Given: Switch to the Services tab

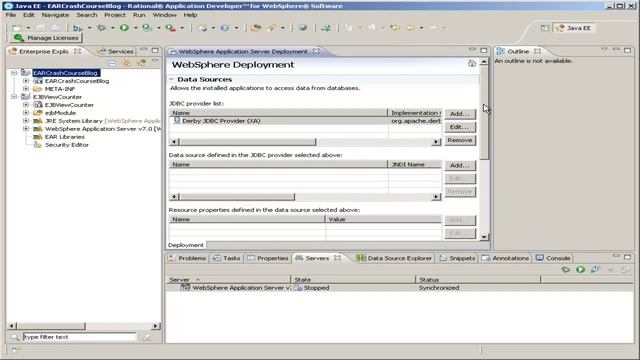Looking at the screenshot, I should click(116, 51).
